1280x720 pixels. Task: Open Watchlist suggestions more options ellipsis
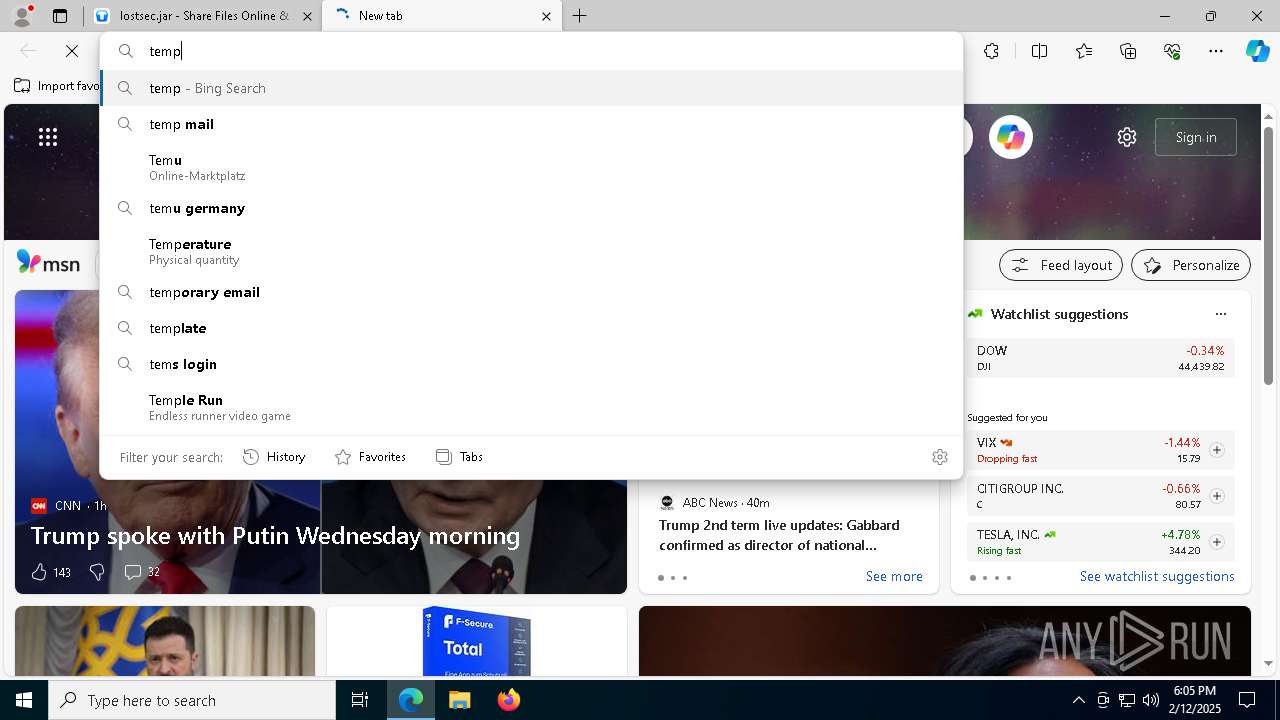point(1220,314)
